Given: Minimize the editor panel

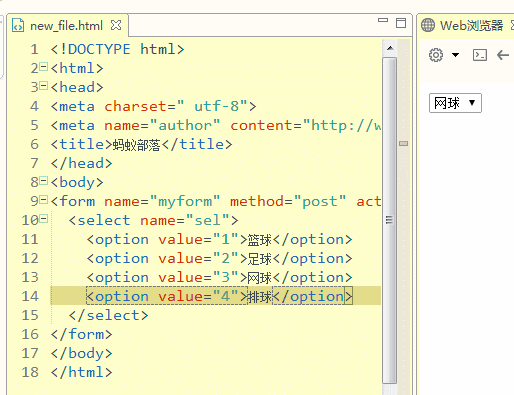Looking at the screenshot, I should (x=383, y=20).
